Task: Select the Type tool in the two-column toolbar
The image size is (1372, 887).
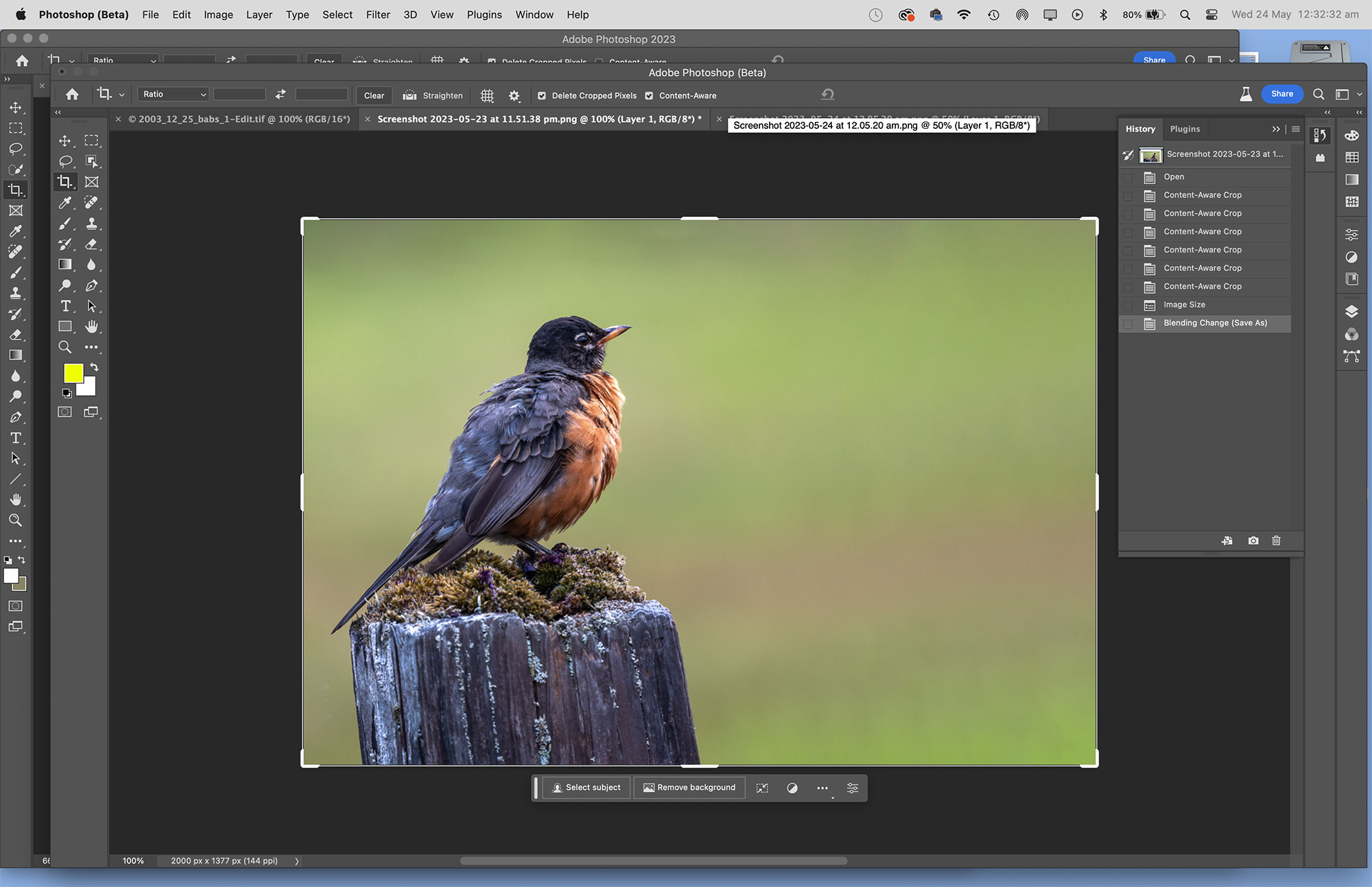Action: pyautogui.click(x=65, y=306)
